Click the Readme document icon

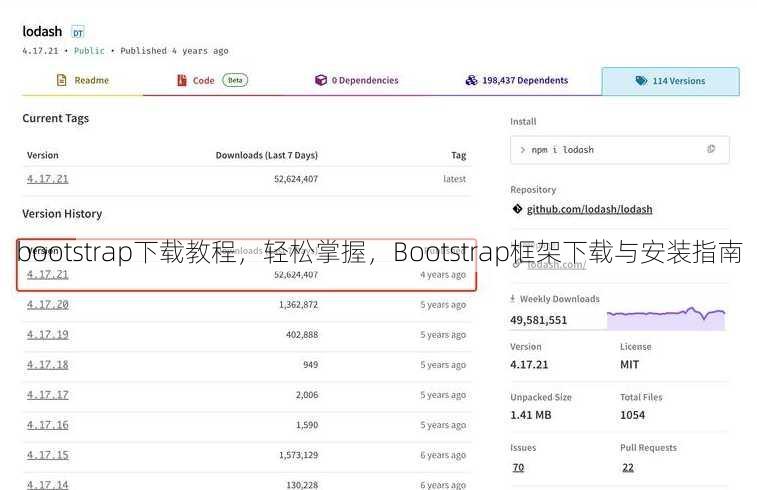61,80
